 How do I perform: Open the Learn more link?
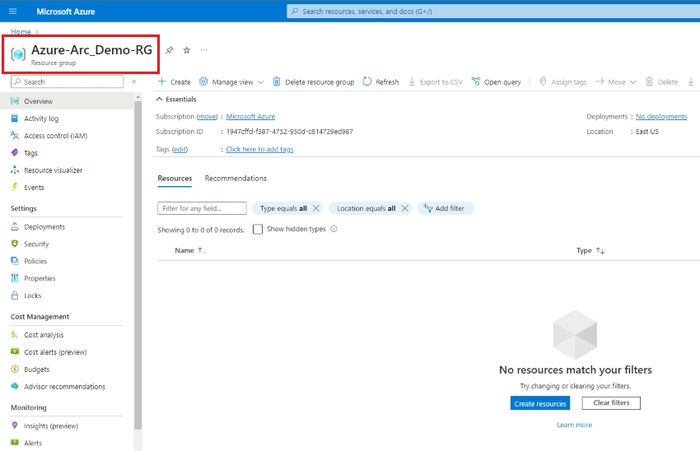[574, 425]
